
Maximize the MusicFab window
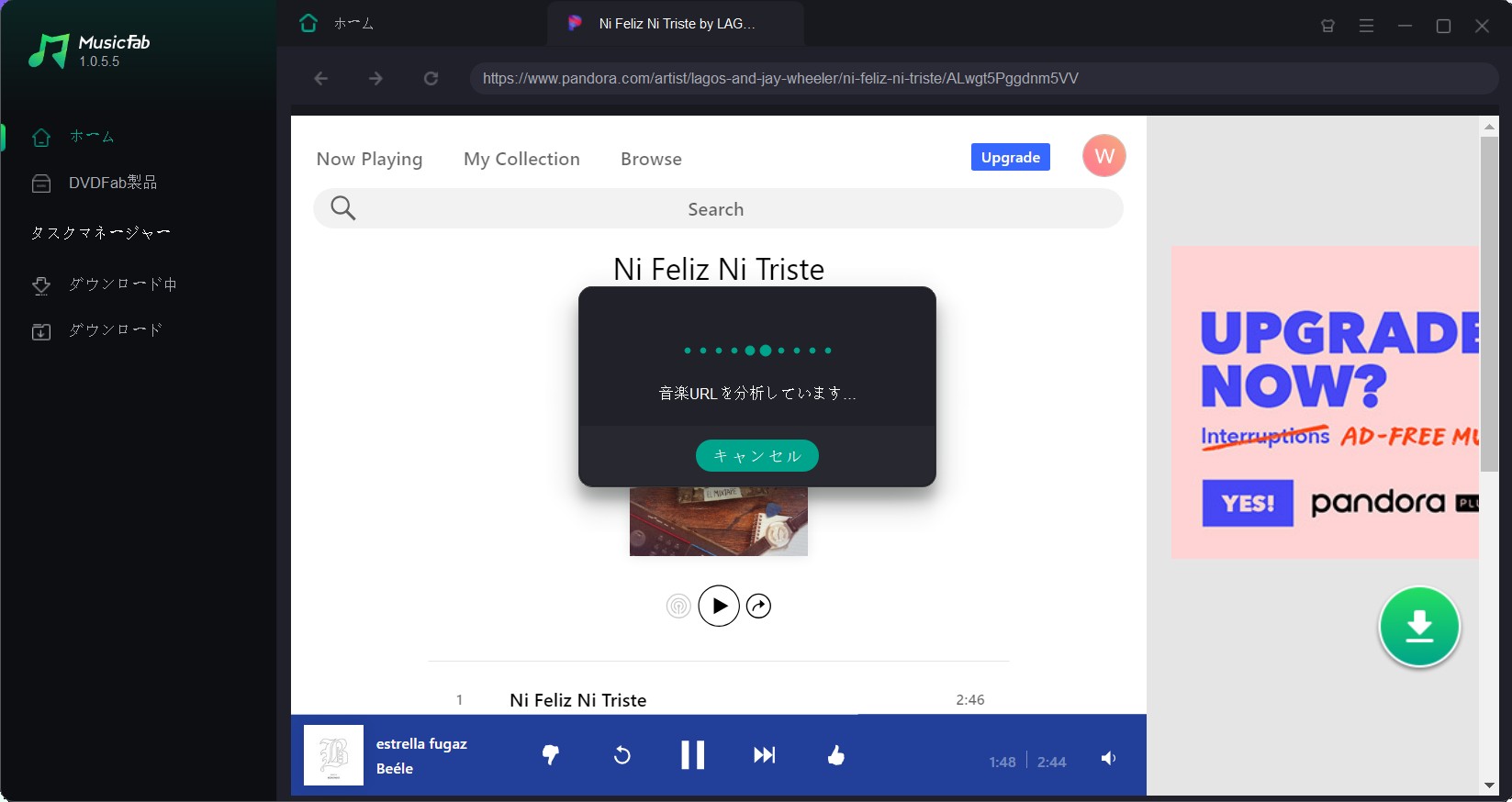pyautogui.click(x=1443, y=26)
